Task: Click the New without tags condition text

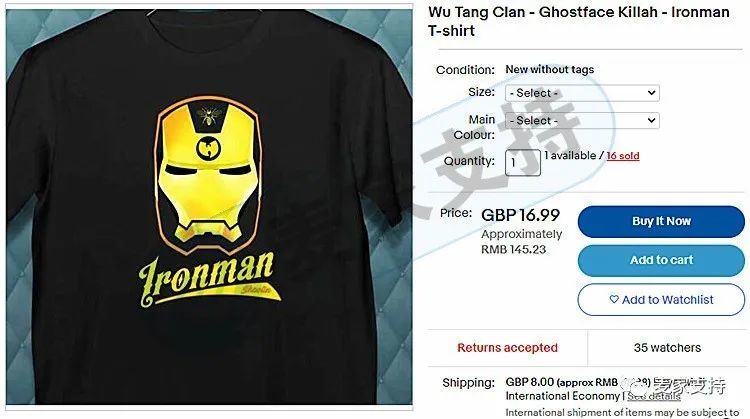Action: coord(550,69)
